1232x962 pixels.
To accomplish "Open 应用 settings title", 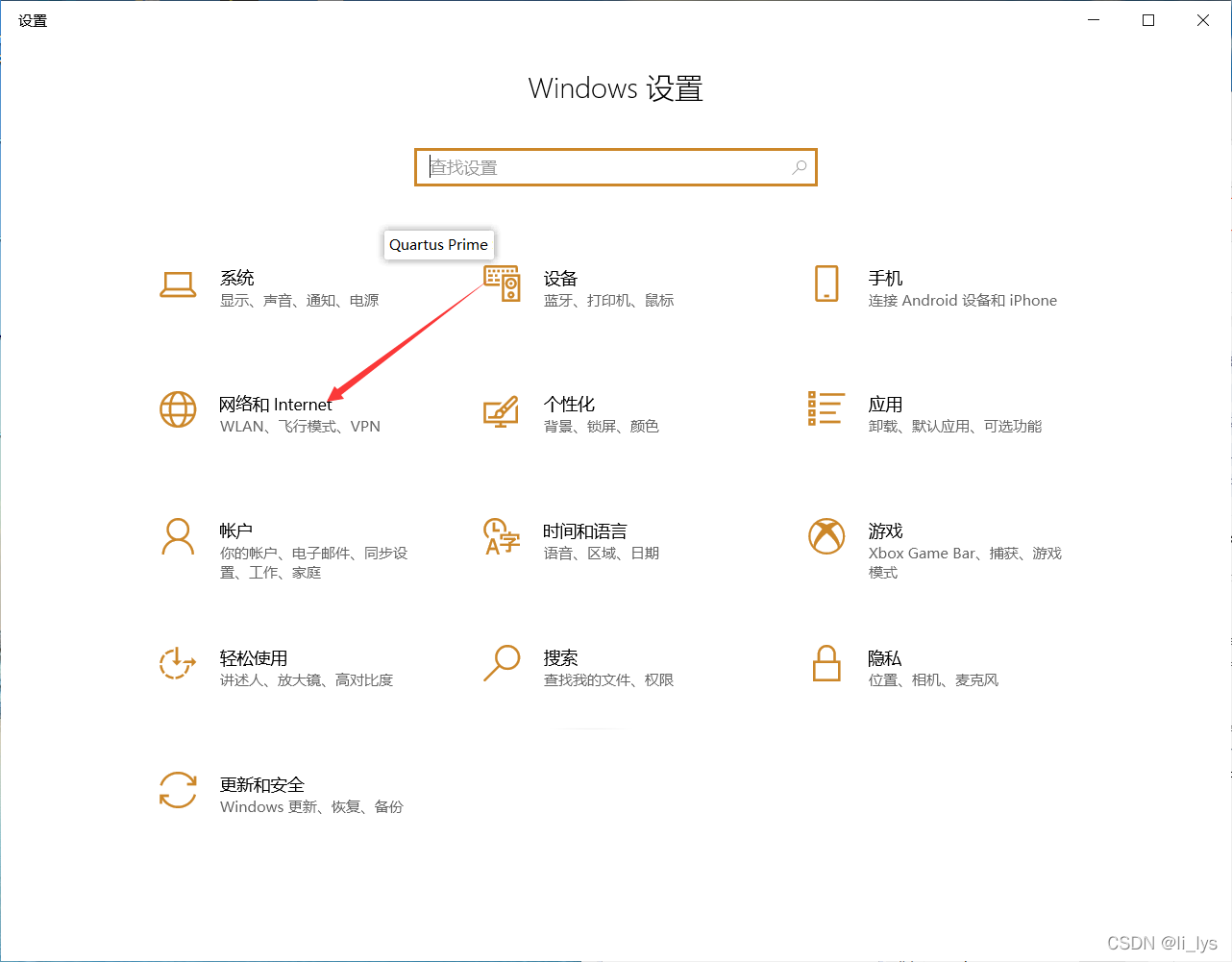I will [x=886, y=405].
